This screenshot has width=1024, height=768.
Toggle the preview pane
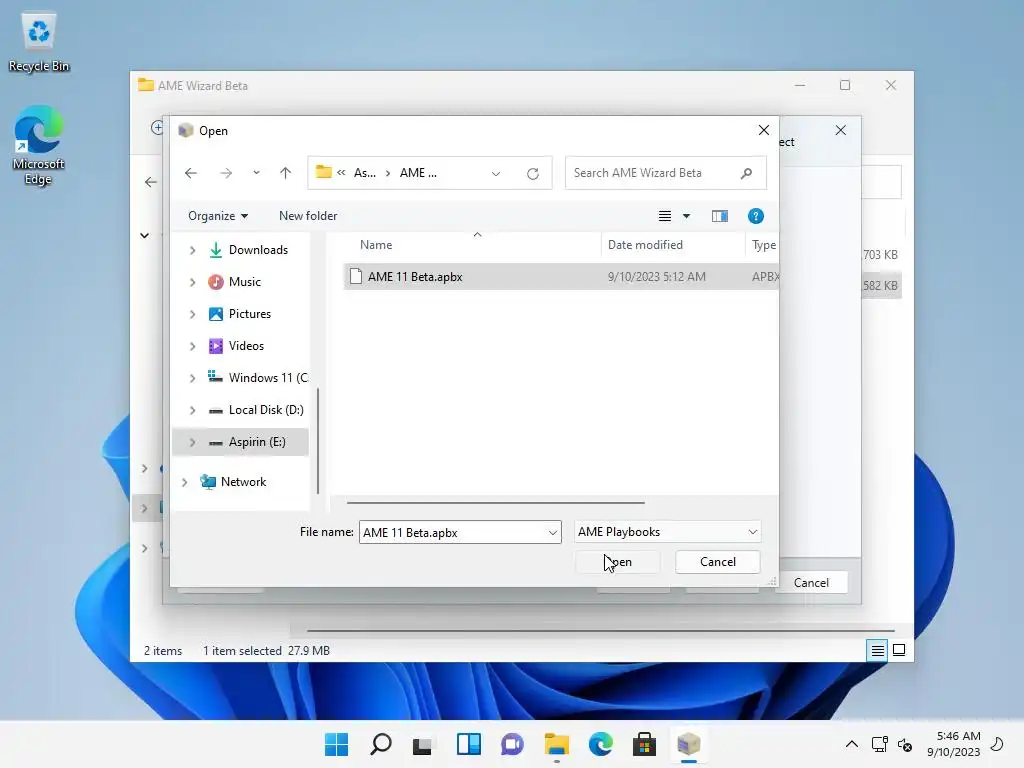720,216
